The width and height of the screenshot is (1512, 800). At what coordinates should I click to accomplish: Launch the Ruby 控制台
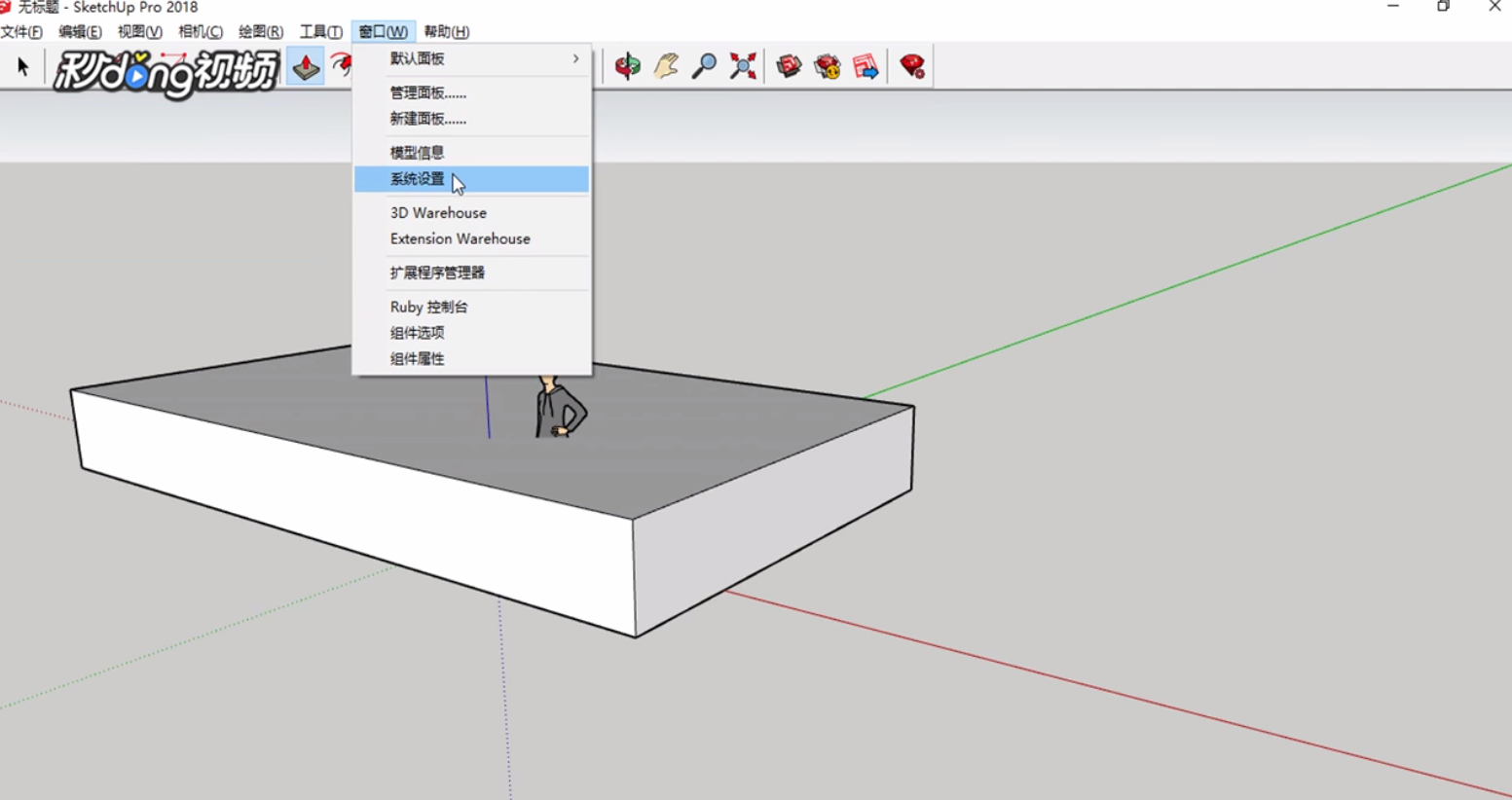(x=426, y=306)
